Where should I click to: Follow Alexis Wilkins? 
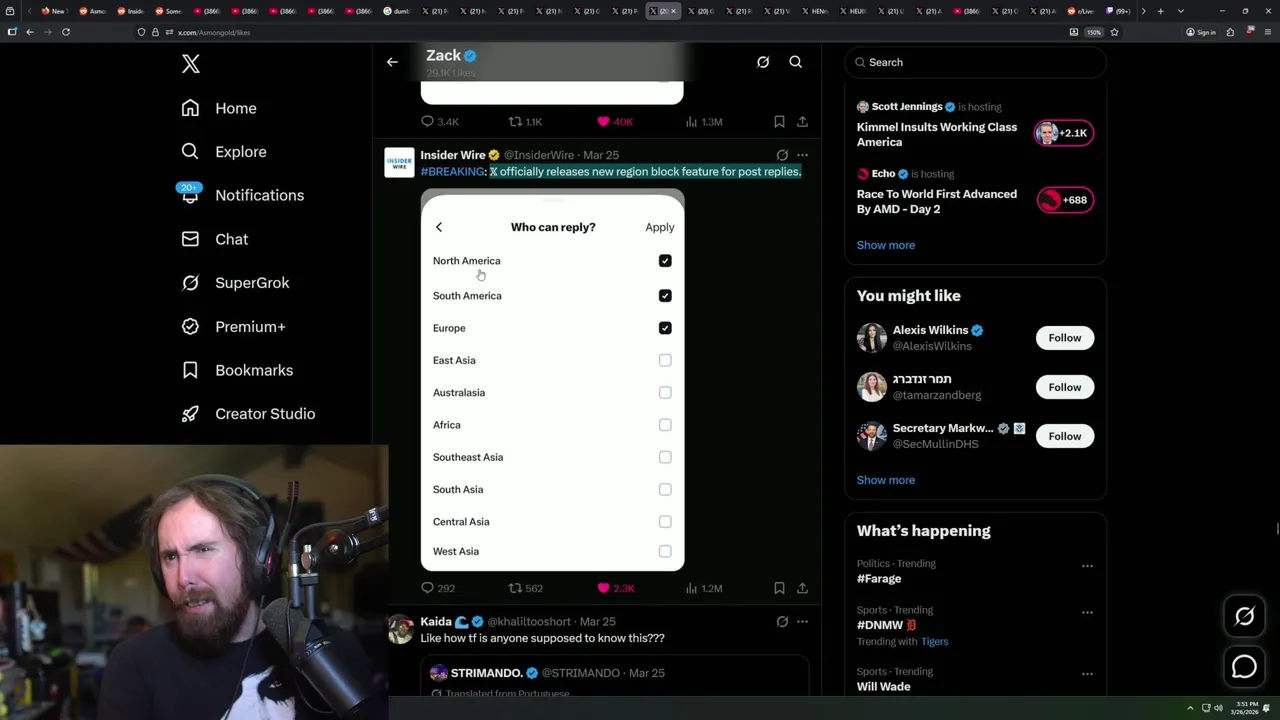[1064, 338]
